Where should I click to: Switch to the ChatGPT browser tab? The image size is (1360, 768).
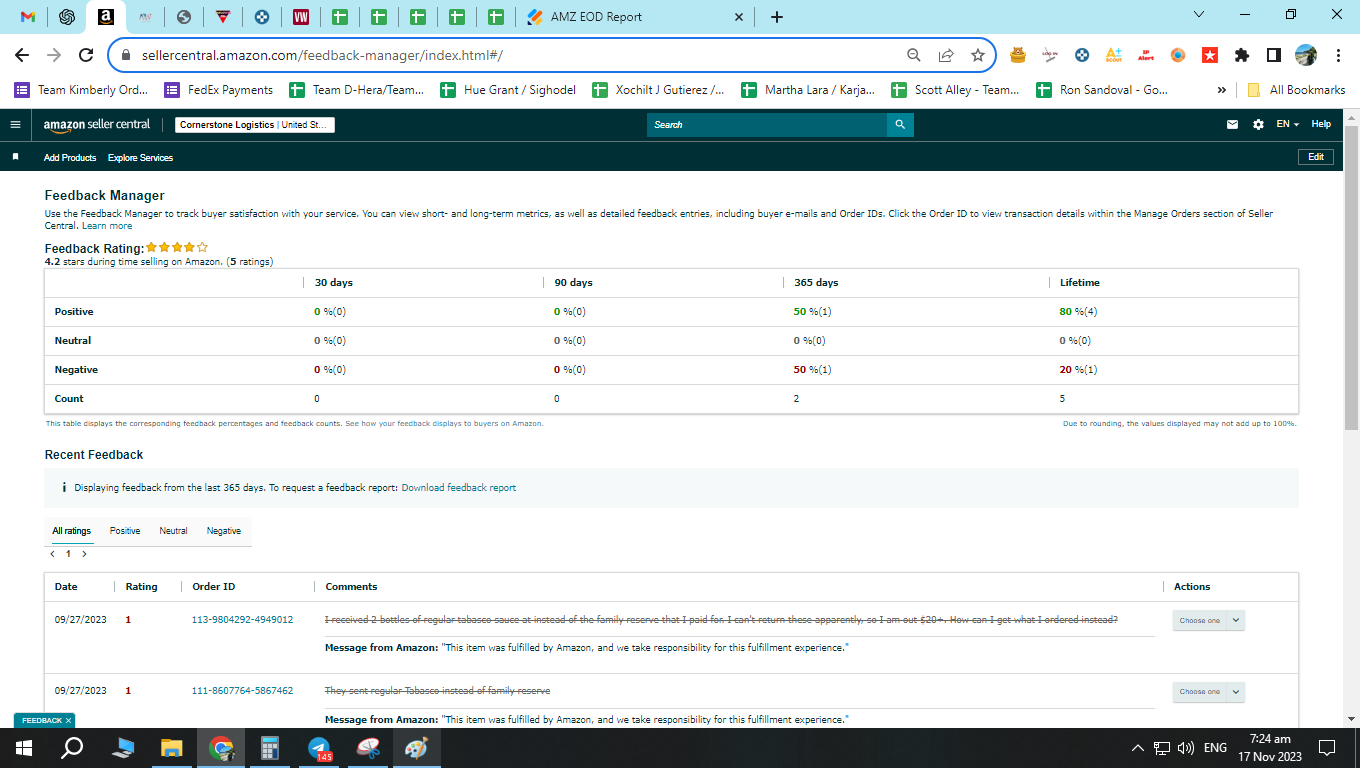pyautogui.click(x=67, y=17)
